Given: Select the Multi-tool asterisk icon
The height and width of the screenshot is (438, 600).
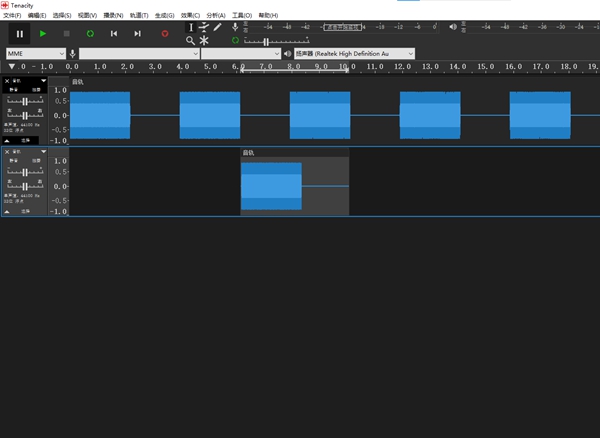Looking at the screenshot, I should tap(204, 41).
